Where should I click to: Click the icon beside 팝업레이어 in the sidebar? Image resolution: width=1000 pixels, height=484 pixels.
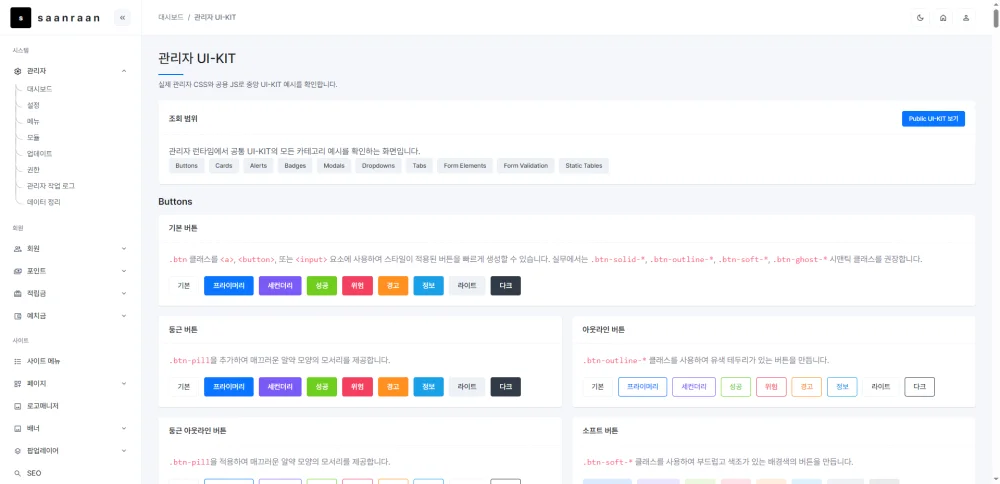17,450
